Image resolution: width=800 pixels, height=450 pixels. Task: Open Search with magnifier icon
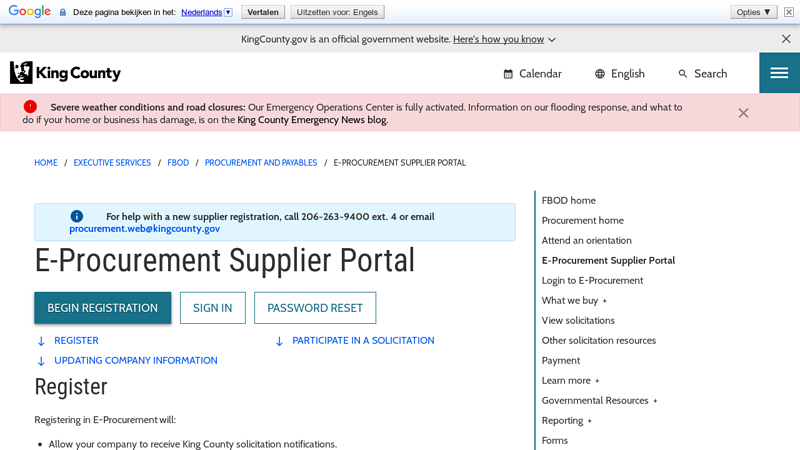pyautogui.click(x=703, y=74)
